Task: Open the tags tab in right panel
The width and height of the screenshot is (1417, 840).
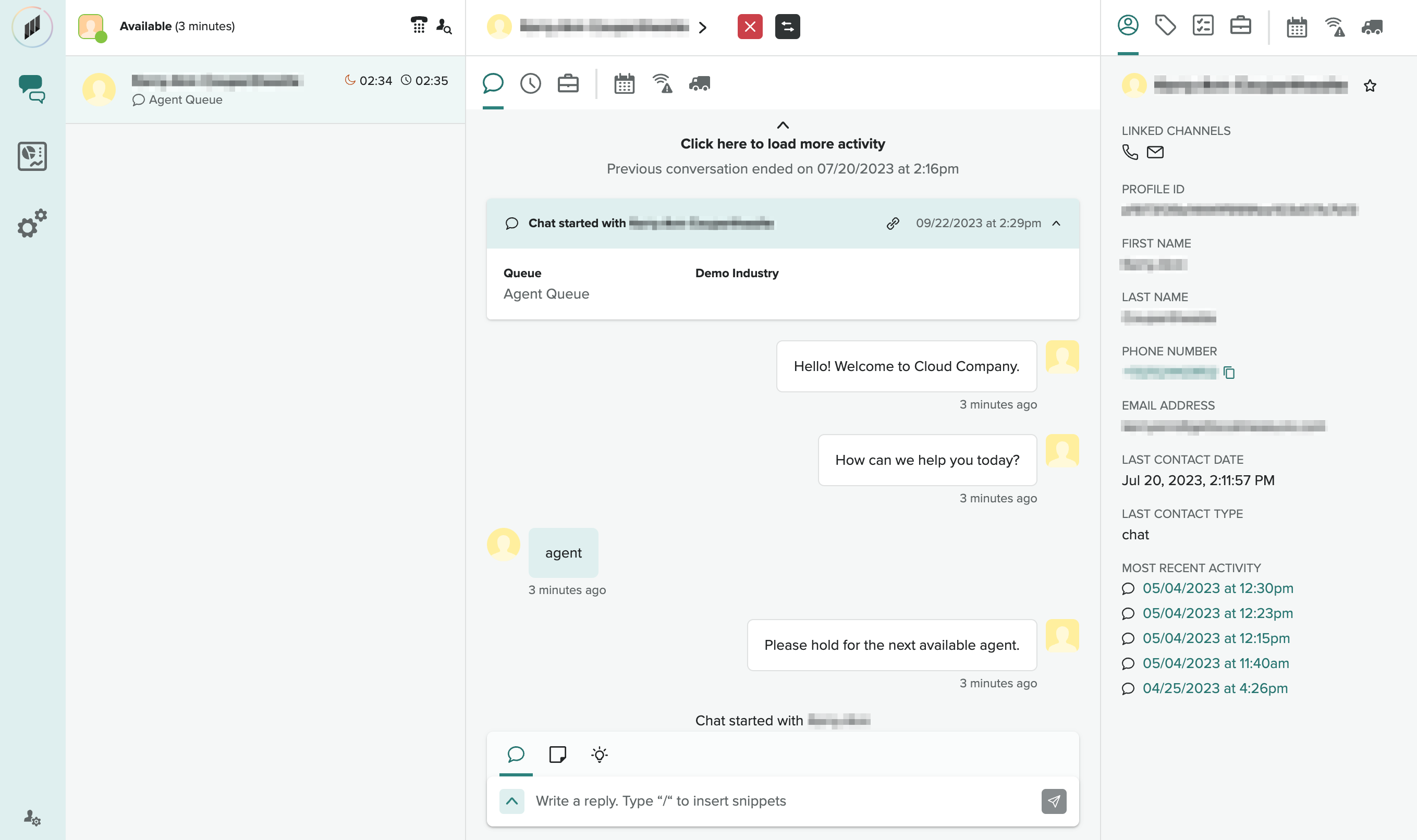Action: click(1165, 26)
